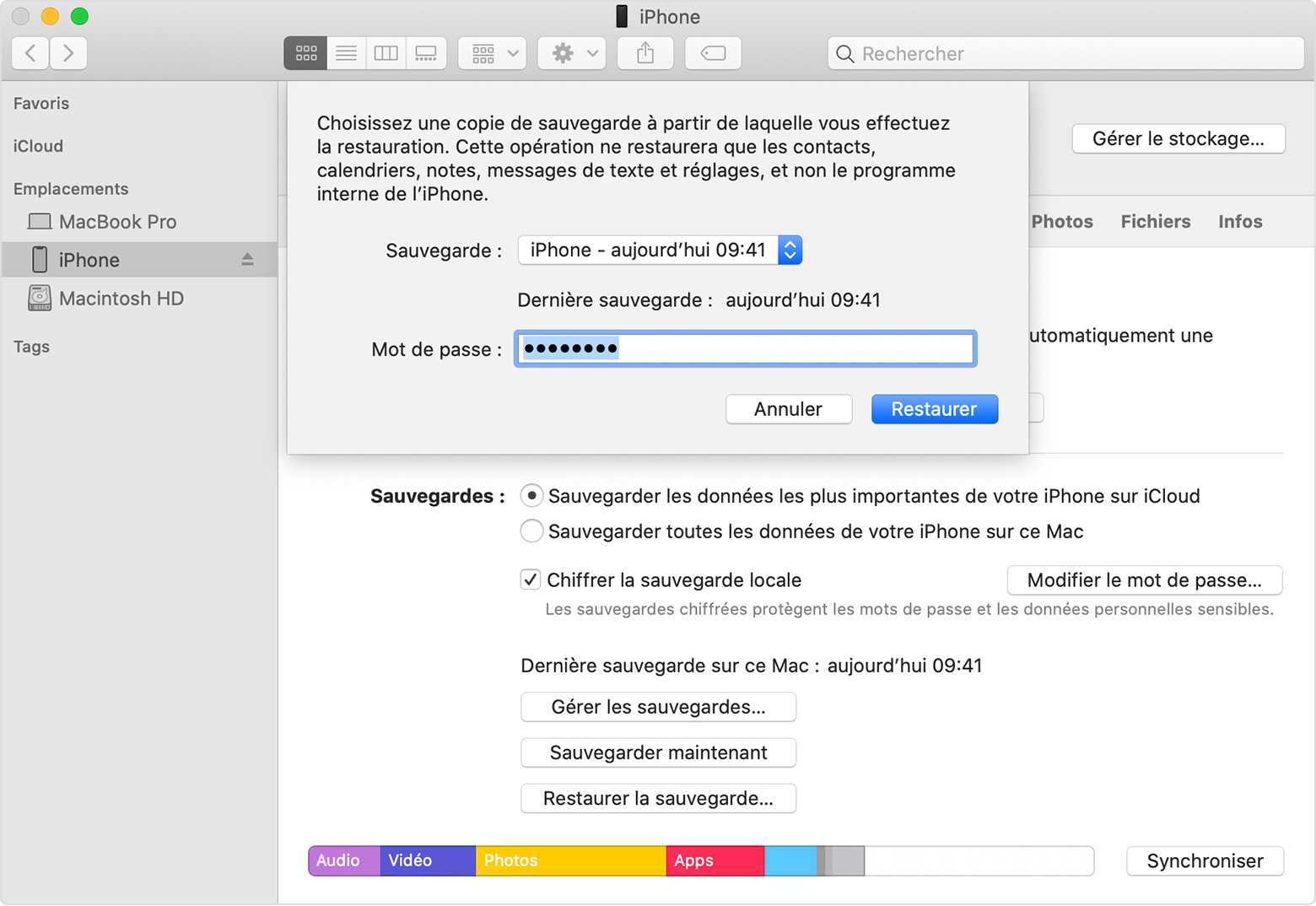Switch to icon view in toolbar
Screen dimensions: 1316x906
click(305, 53)
